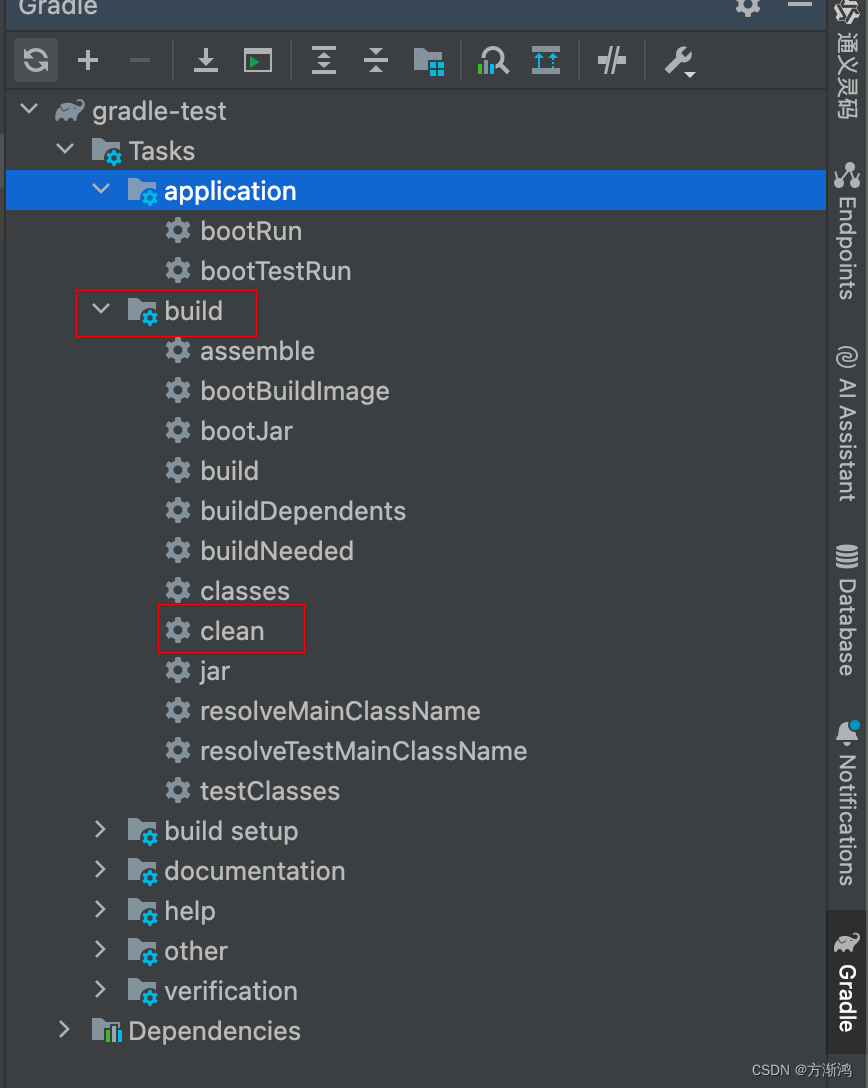Toggle offline mode icon

(611, 60)
